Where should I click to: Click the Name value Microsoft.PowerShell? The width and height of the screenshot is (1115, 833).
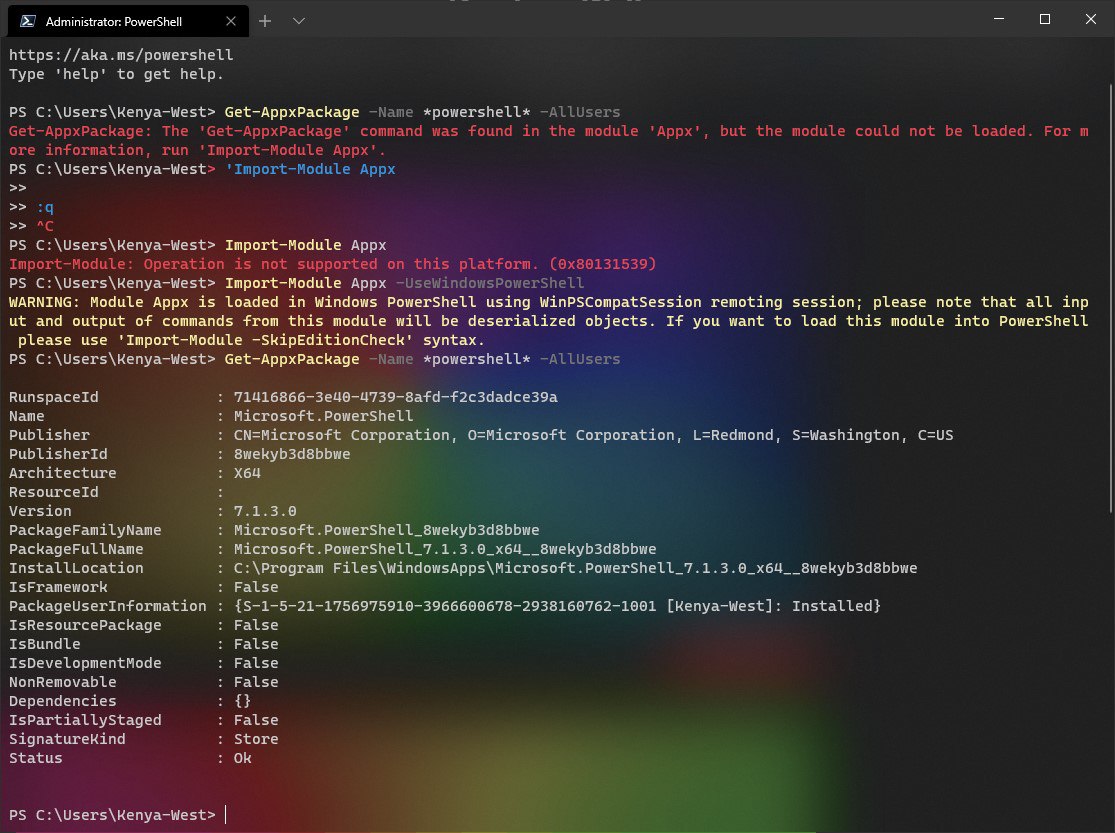323,416
